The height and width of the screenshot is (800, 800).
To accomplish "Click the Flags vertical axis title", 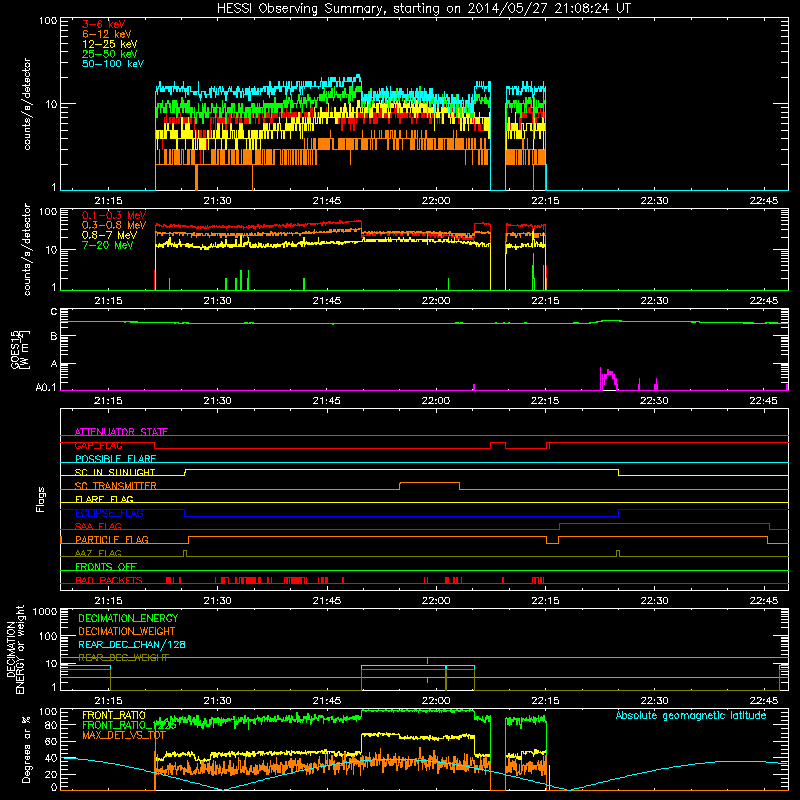I will point(41,499).
